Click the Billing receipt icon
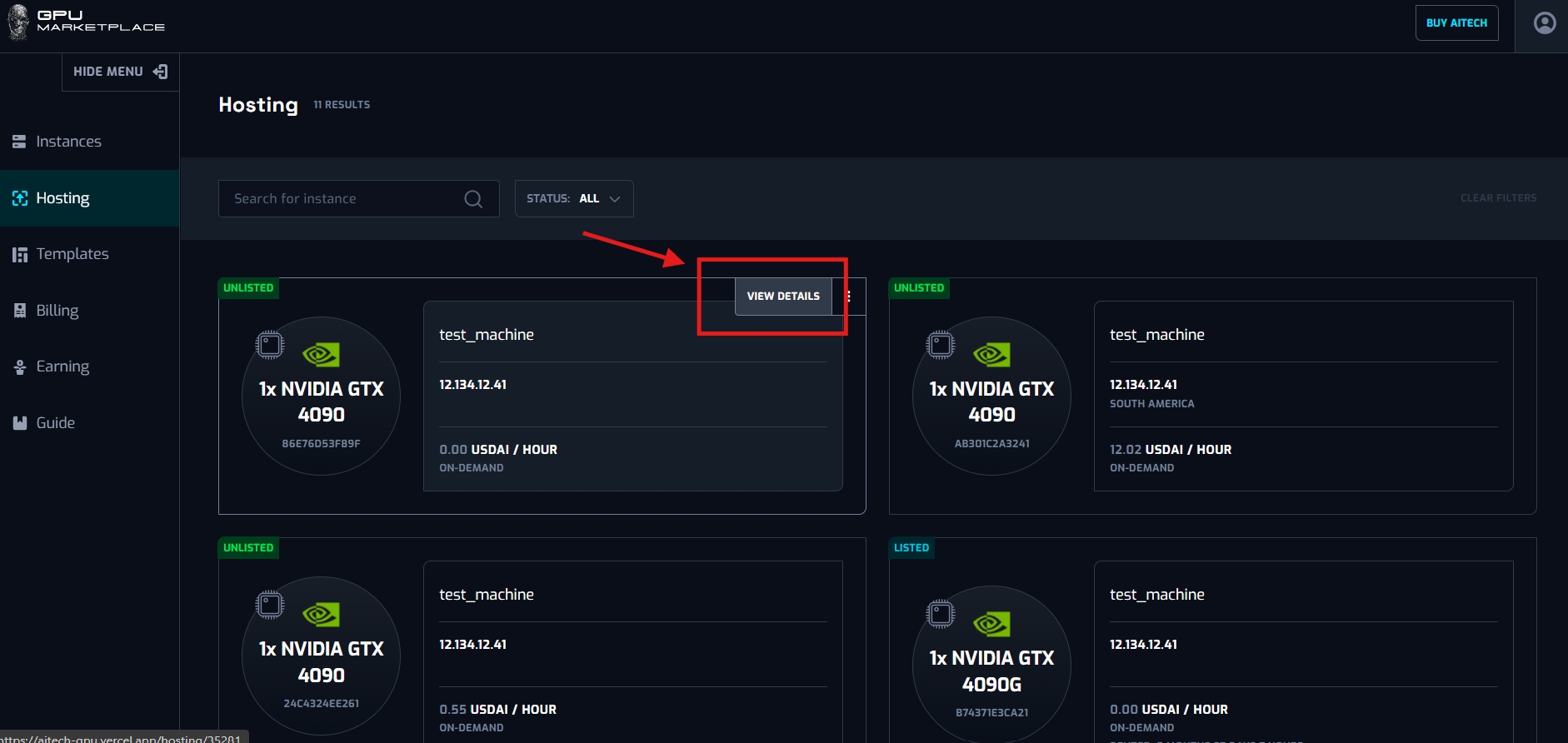 (x=20, y=311)
